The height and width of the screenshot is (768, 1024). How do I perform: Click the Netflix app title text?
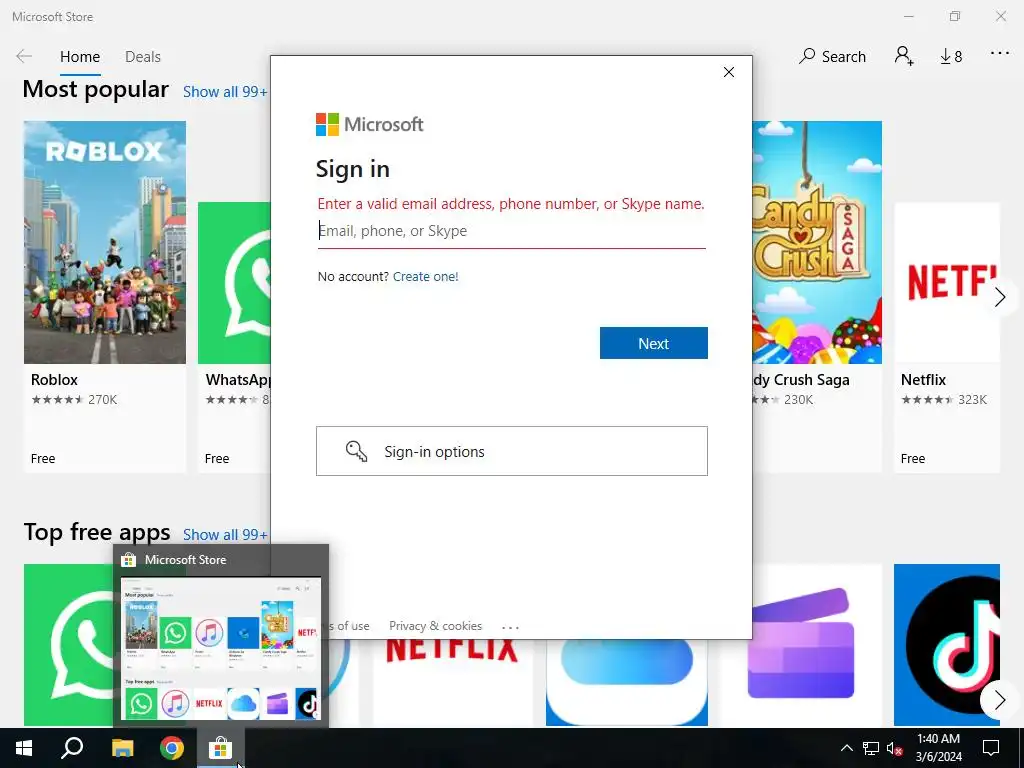(x=923, y=379)
